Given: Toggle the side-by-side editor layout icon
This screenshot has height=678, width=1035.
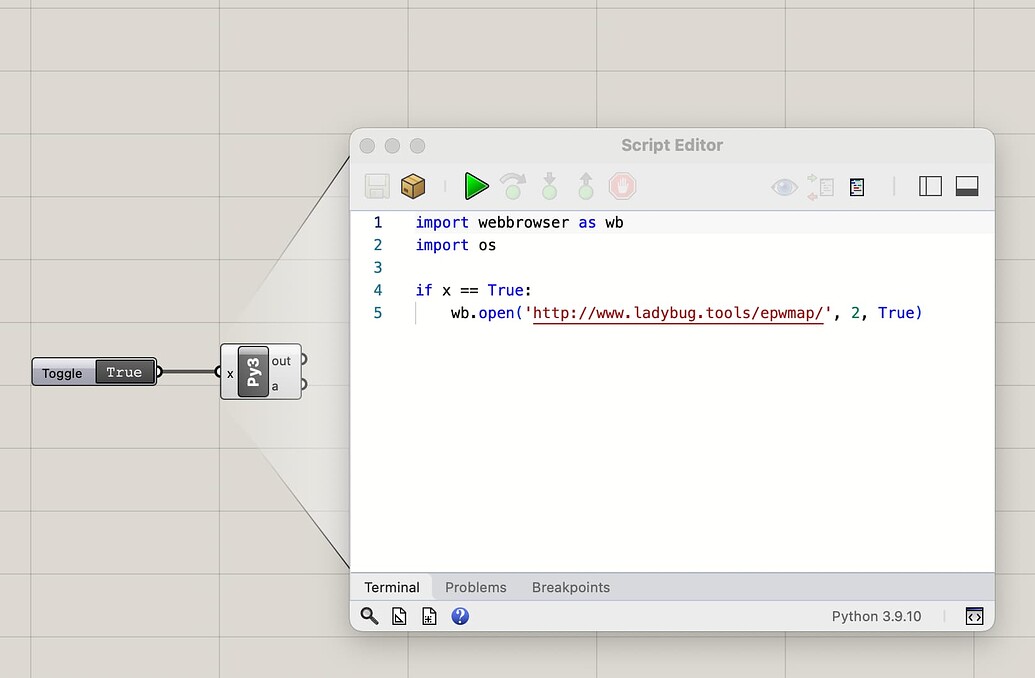Looking at the screenshot, I should (929, 186).
